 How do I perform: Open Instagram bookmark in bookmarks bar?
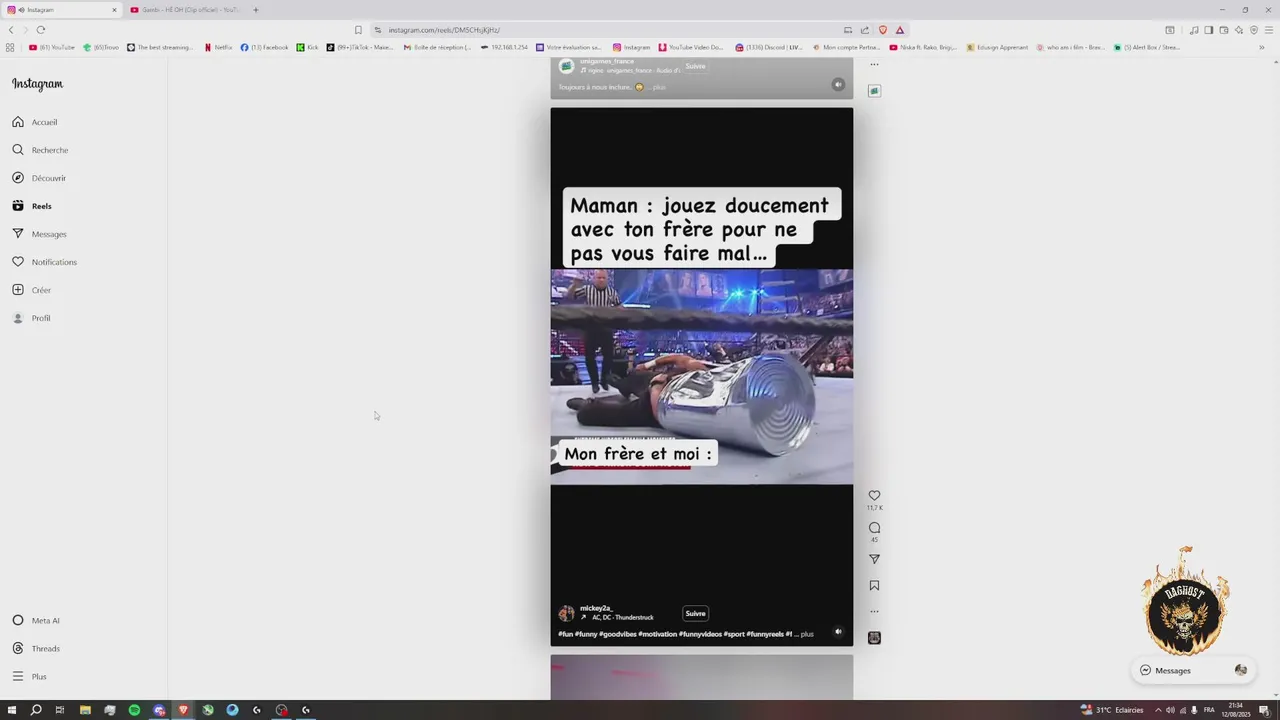click(631, 47)
